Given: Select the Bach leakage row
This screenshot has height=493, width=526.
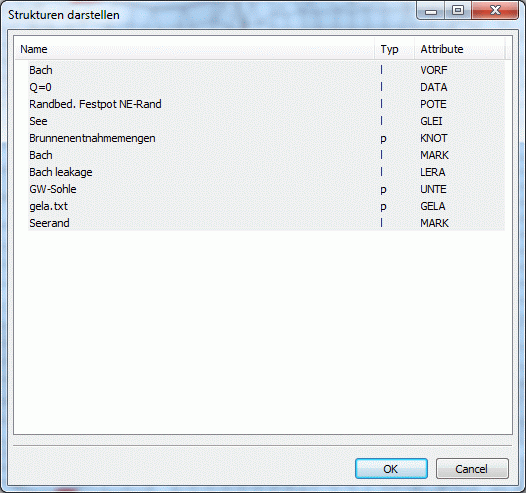Looking at the screenshot, I should (266, 172).
